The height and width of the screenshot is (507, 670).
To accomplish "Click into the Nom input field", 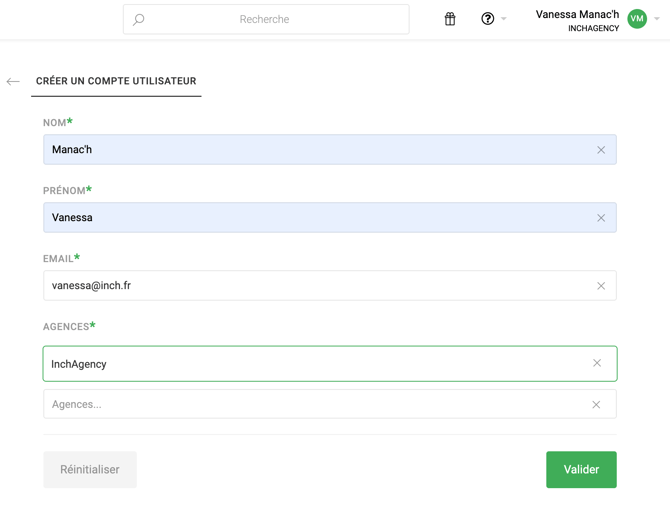I will pyautogui.click(x=310, y=150).
